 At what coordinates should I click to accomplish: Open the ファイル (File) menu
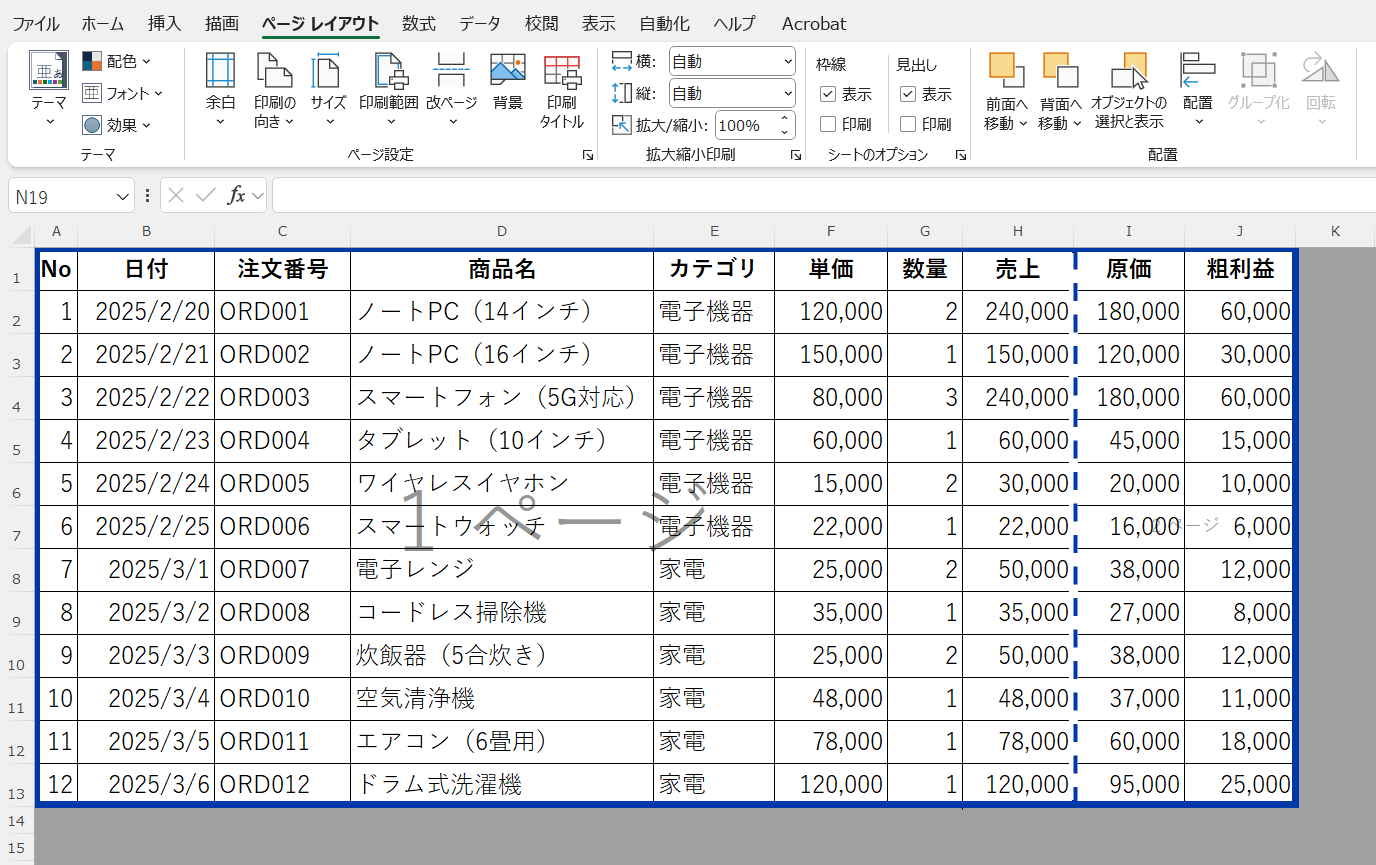click(35, 24)
